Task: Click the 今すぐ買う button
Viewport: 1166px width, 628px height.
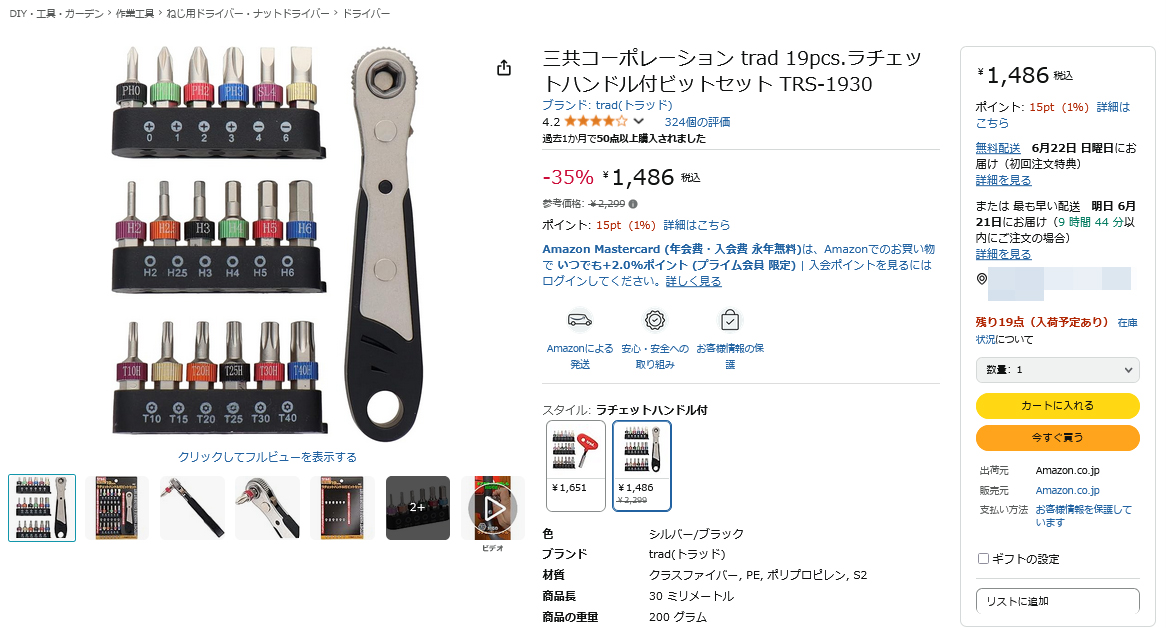Action: pos(1057,437)
